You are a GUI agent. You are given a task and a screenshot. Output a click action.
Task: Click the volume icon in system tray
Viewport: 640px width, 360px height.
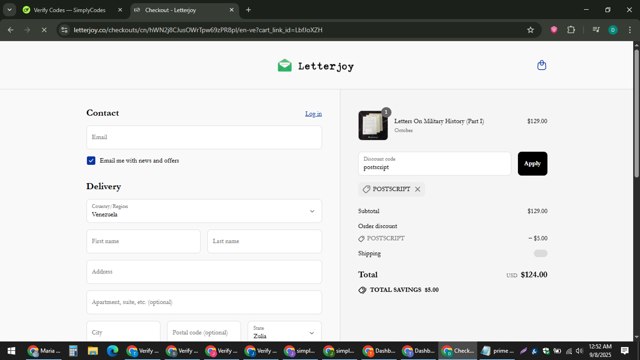tap(579, 351)
